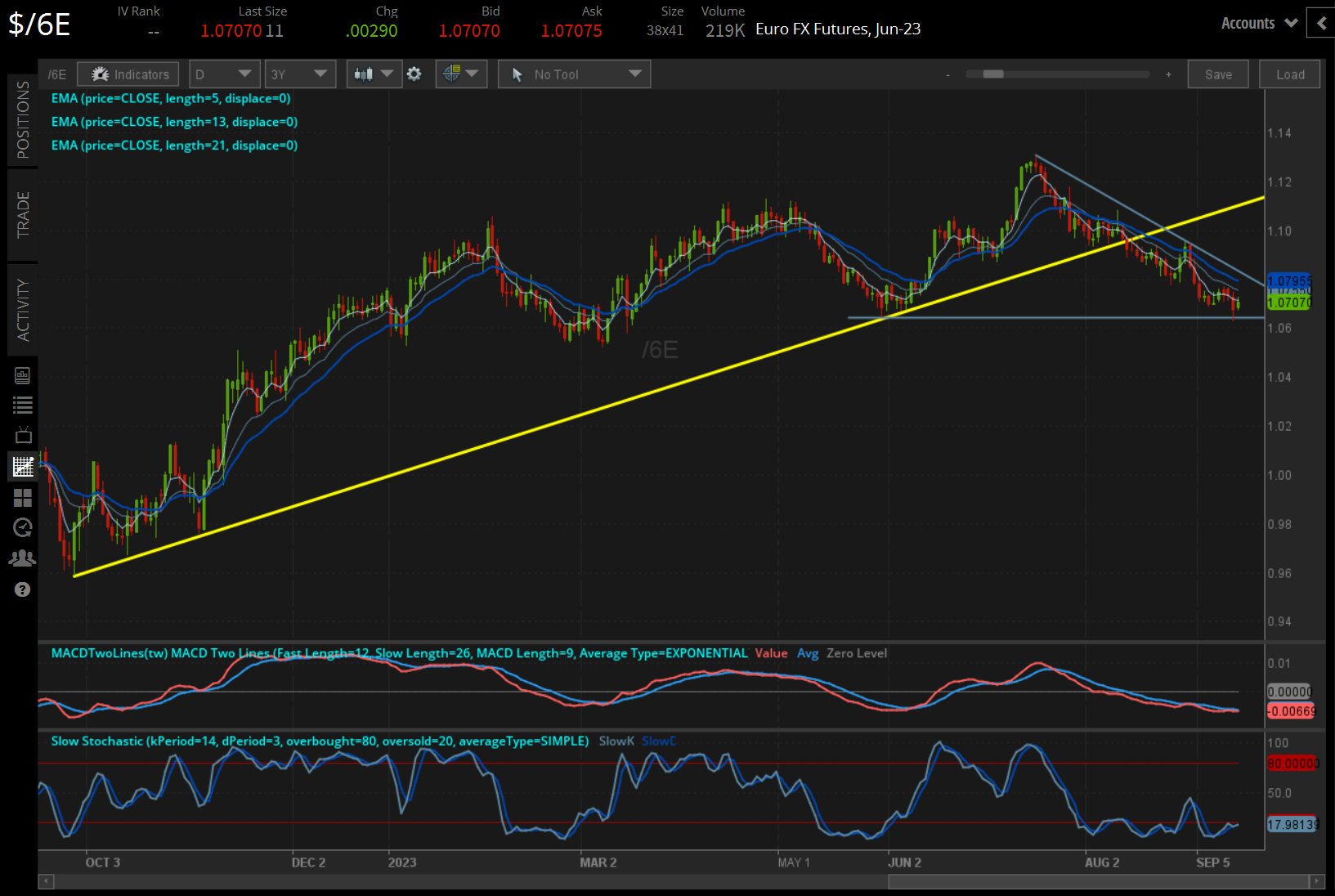The image size is (1335, 896).
Task: Open the Economic Data book icon in sidebar
Action: click(x=22, y=374)
